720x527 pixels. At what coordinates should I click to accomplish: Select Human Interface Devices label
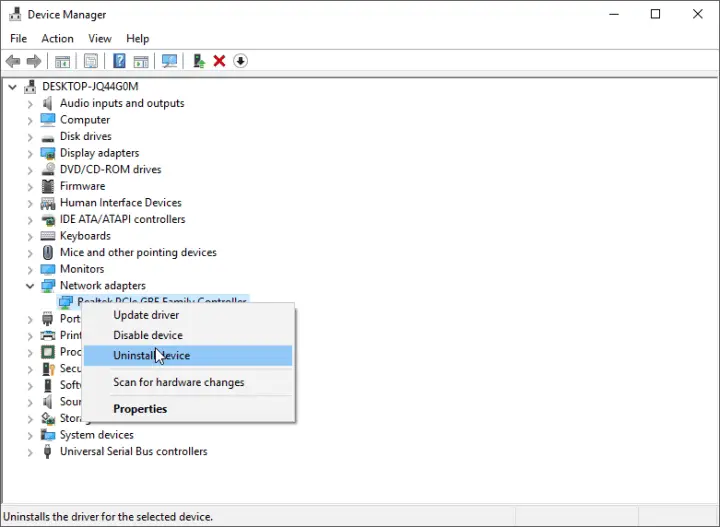(x=121, y=202)
